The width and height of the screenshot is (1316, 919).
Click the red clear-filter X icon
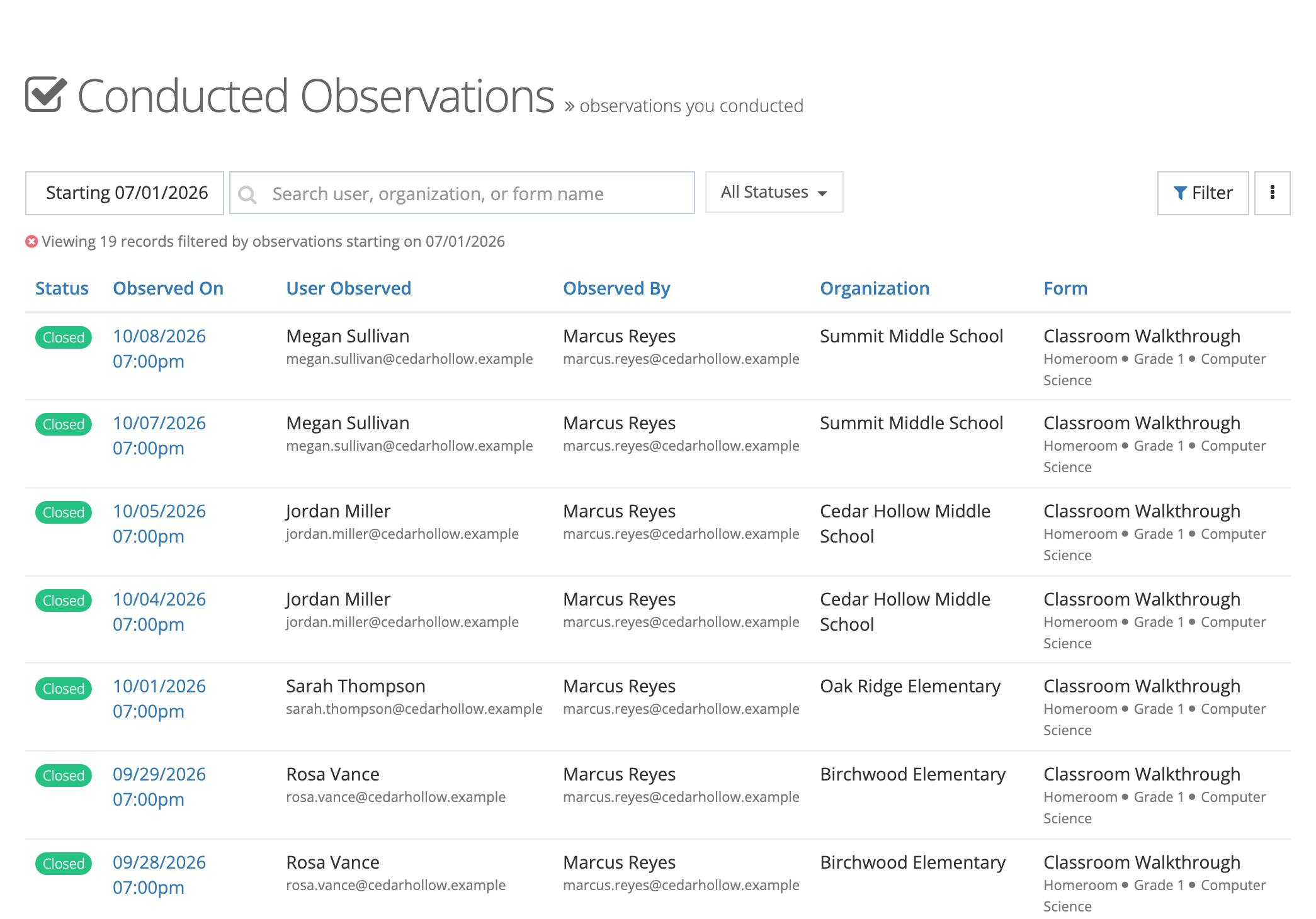pos(31,242)
